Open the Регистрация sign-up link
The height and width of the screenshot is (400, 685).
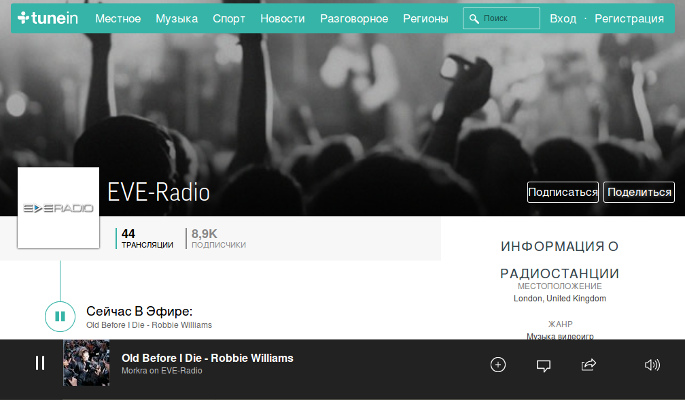[629, 19]
